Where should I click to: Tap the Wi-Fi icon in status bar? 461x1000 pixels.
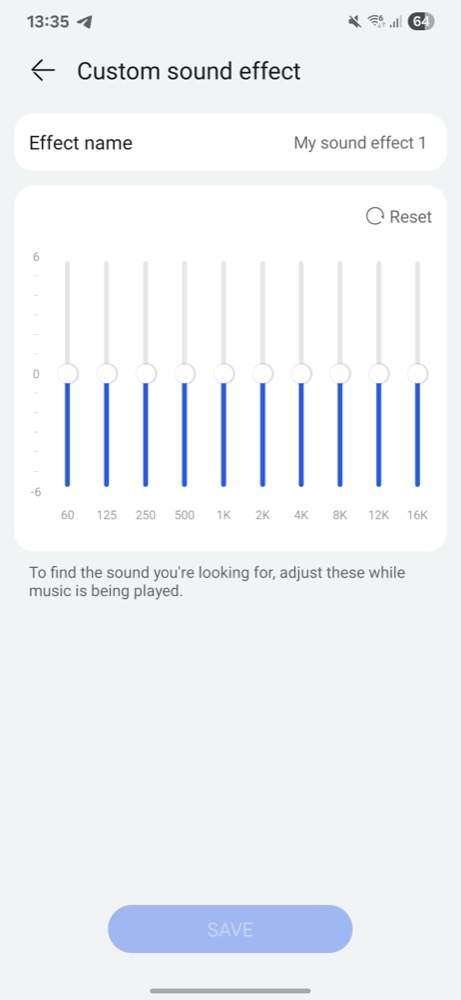point(376,22)
